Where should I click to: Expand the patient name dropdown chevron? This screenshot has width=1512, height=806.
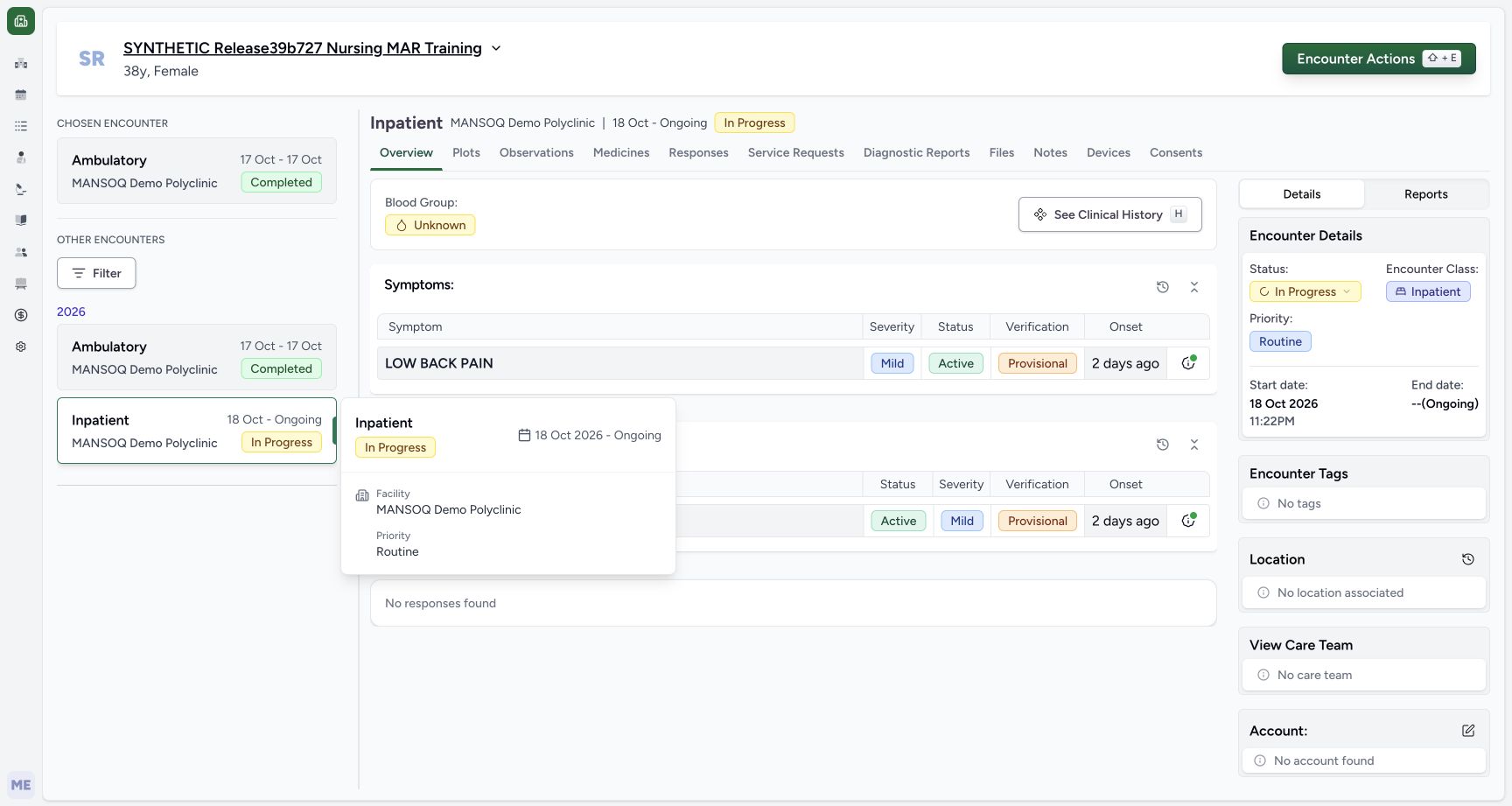496,48
